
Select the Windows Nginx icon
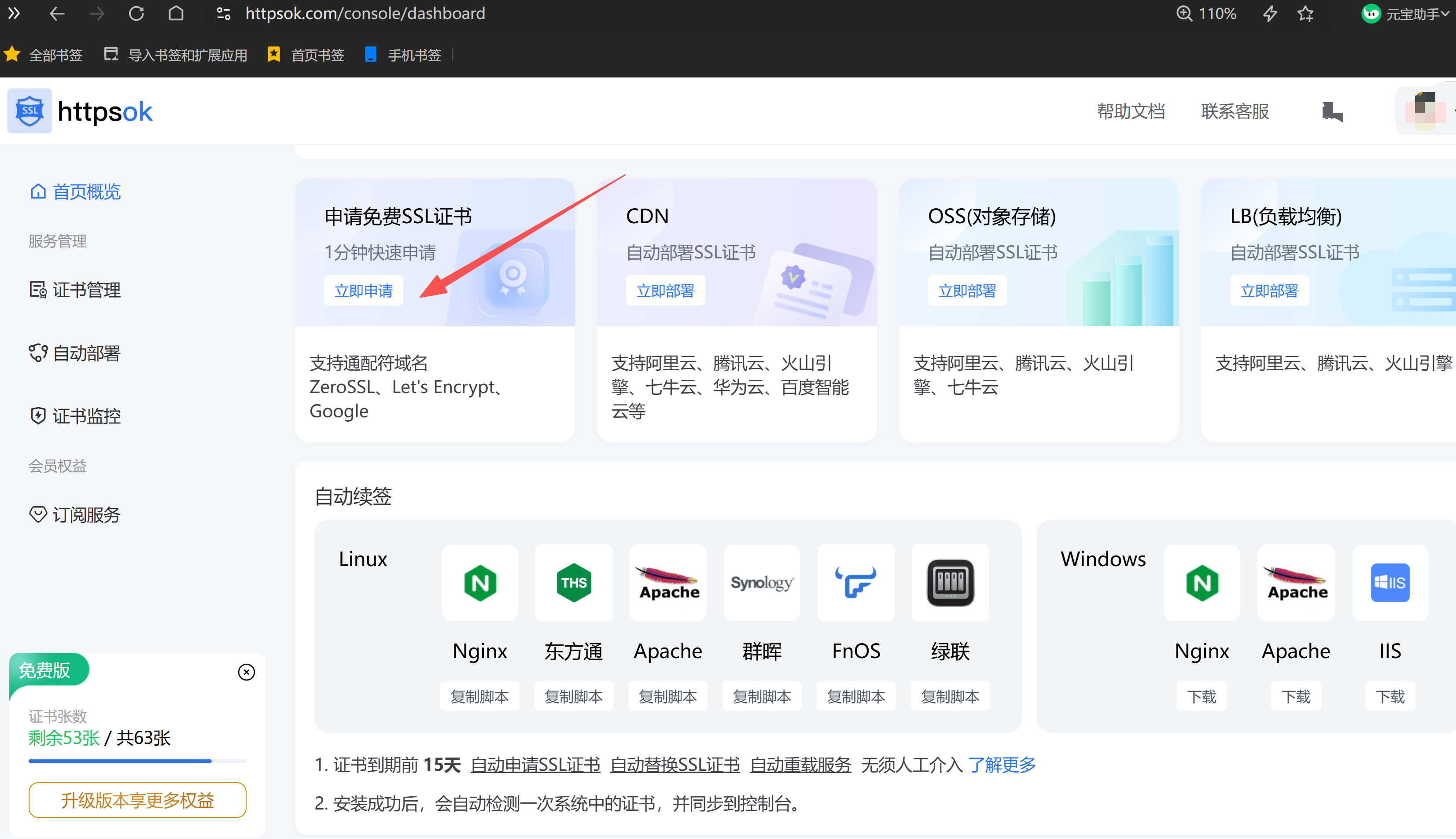1202,582
